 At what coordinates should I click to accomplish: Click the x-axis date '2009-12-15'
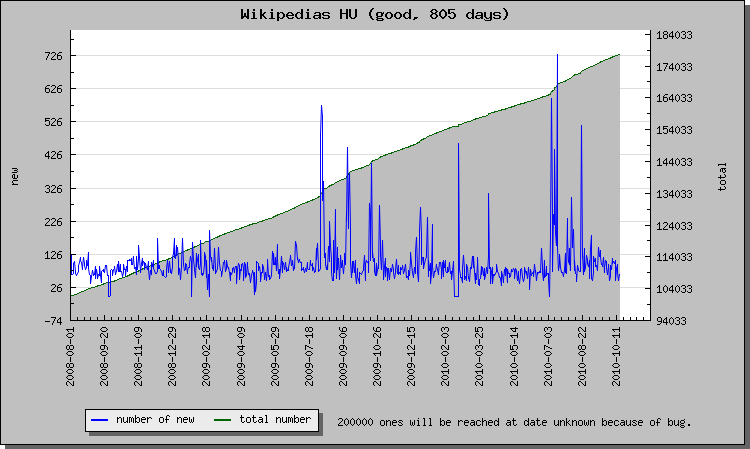click(411, 357)
